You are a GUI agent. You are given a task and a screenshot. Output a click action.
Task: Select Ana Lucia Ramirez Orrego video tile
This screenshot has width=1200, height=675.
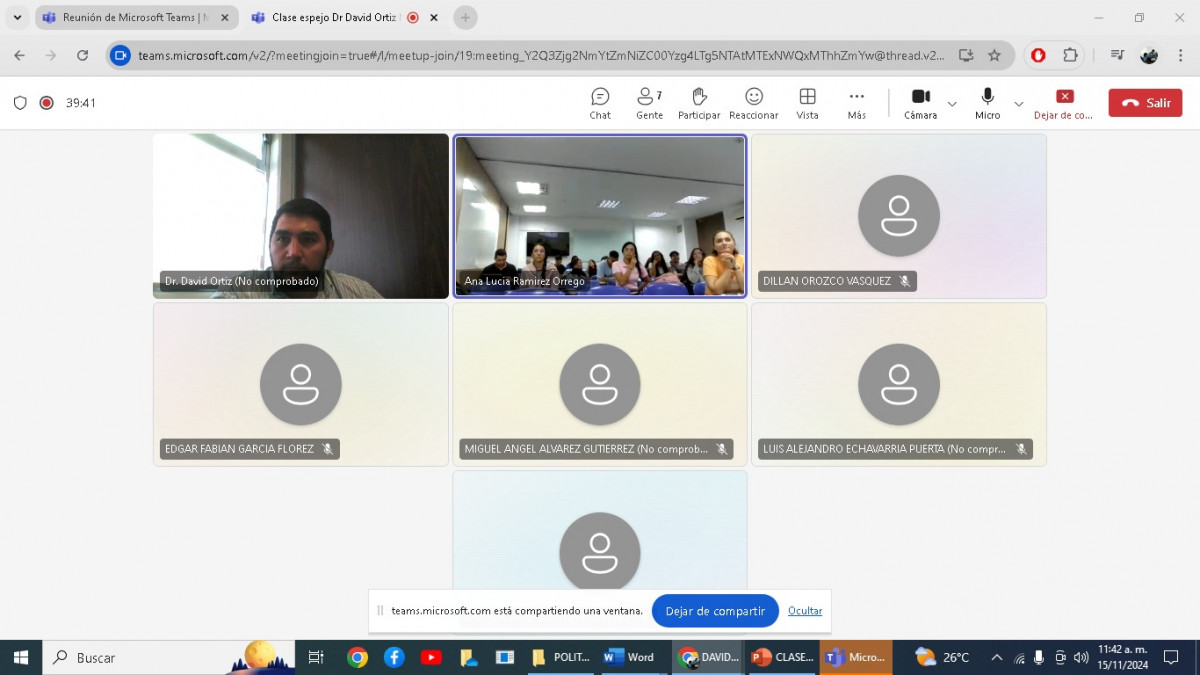click(x=600, y=216)
